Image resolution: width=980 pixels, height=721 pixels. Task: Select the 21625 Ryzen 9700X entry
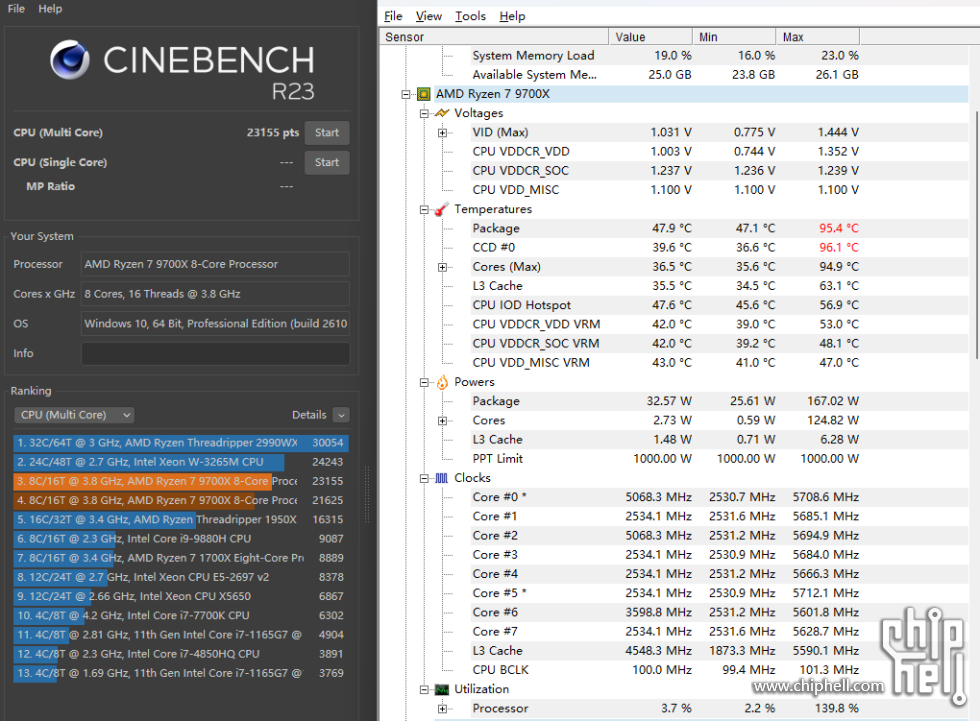coord(181,500)
